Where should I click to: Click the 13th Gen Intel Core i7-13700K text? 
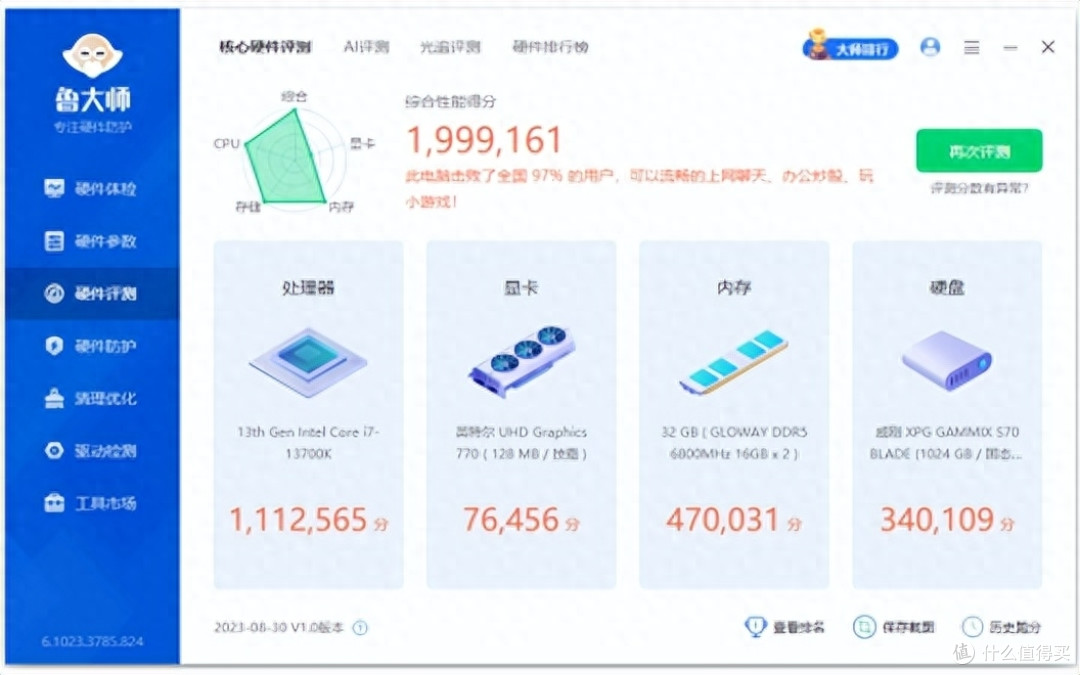coord(308,442)
